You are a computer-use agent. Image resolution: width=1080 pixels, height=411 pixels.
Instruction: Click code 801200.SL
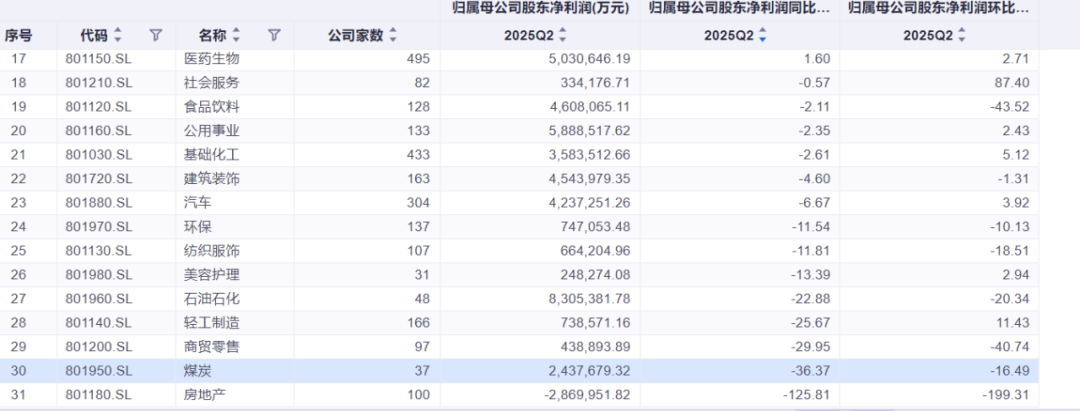click(x=98, y=347)
